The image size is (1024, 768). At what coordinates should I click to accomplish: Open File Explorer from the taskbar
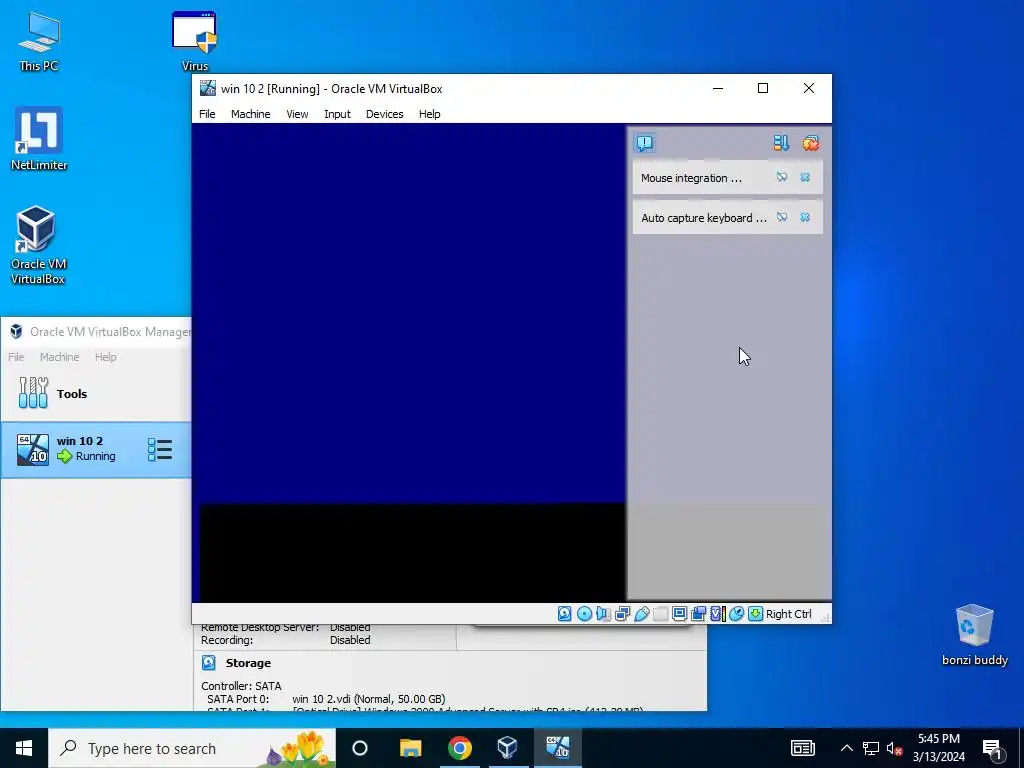(x=410, y=748)
